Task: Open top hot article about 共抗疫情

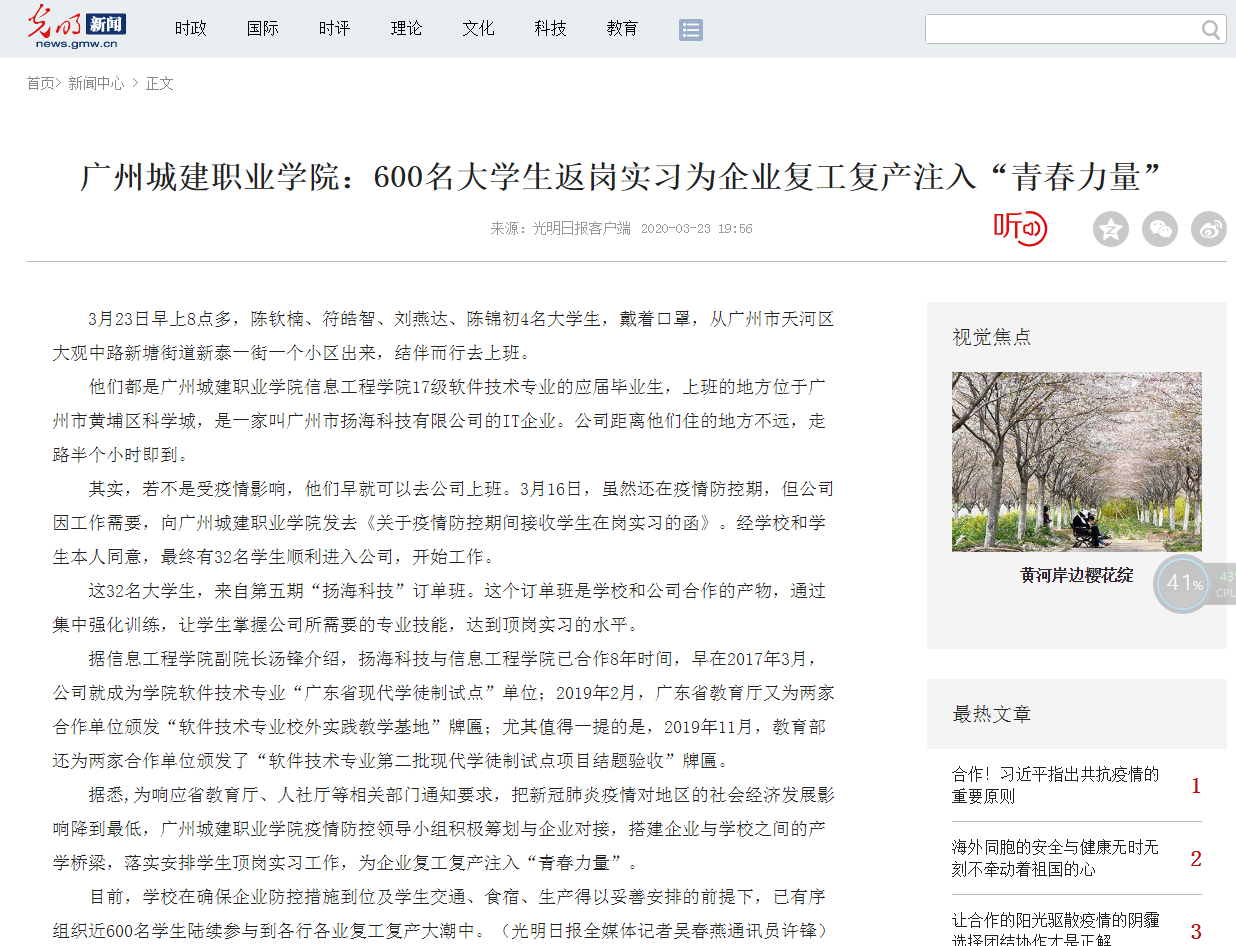Action: (x=1055, y=785)
